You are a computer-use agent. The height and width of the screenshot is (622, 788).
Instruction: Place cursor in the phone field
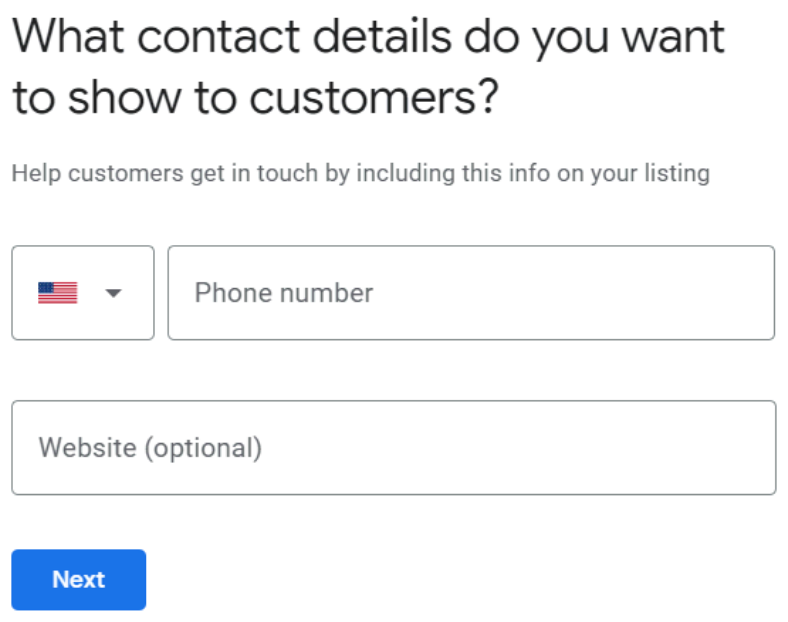(470, 293)
